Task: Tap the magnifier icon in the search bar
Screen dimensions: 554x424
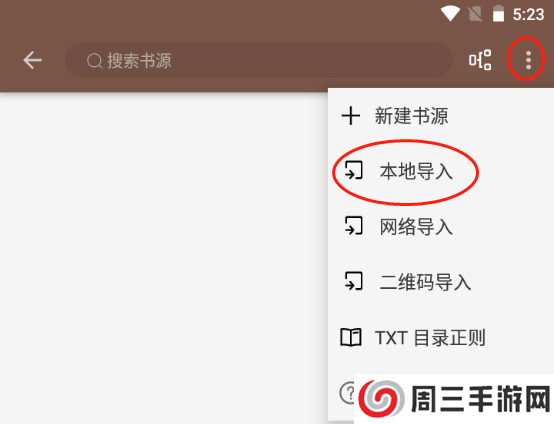Action: pyautogui.click(x=94, y=60)
